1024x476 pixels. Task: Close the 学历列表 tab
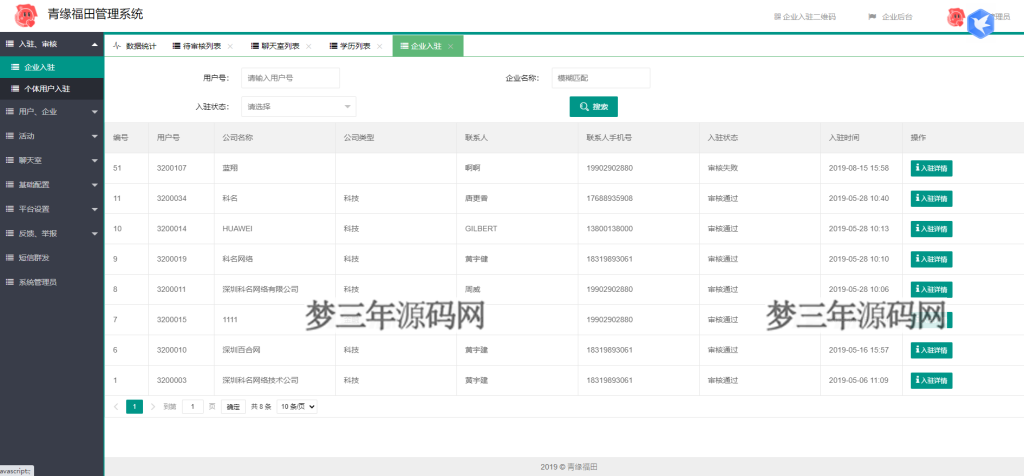tap(379, 46)
